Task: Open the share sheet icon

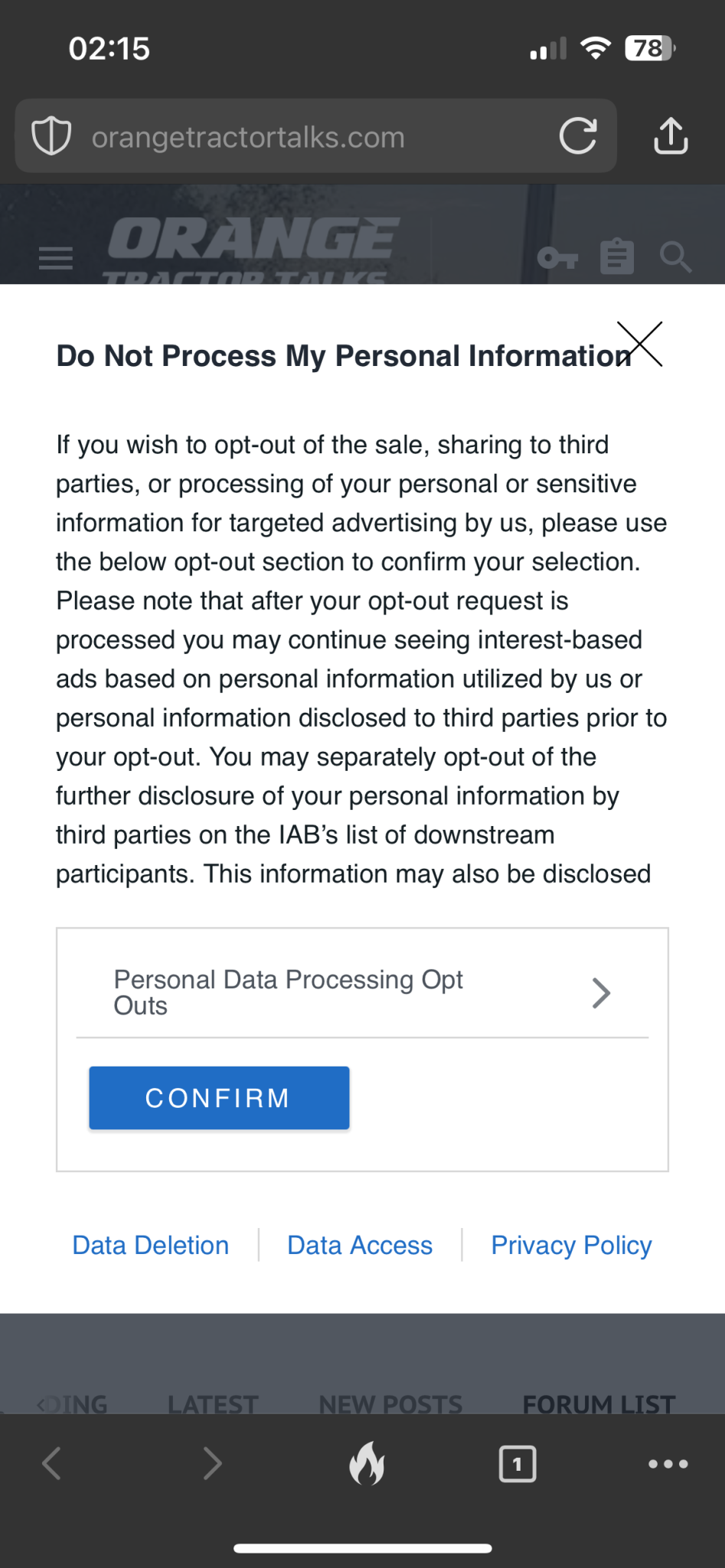Action: (x=671, y=136)
